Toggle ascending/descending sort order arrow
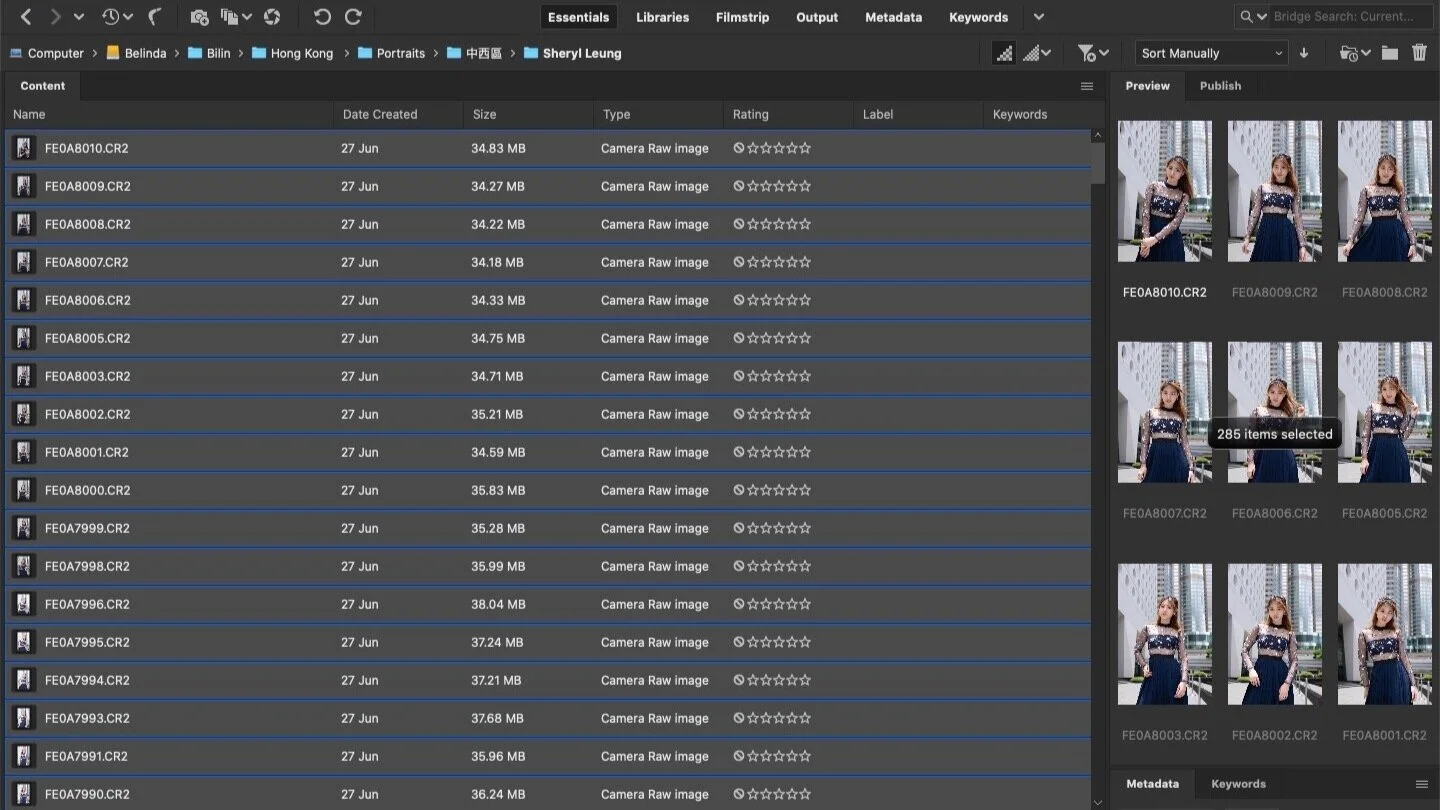The width and height of the screenshot is (1440, 810). [1304, 53]
